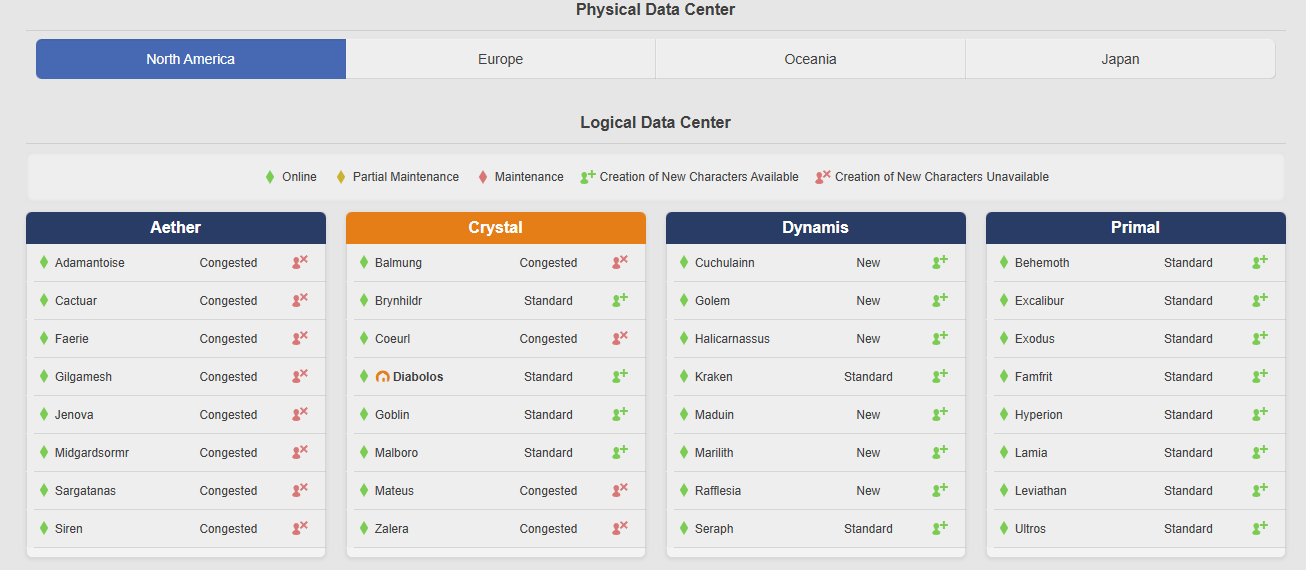The image size is (1306, 570).
Task: Open the Oceania data center tab
Action: pyautogui.click(x=810, y=59)
